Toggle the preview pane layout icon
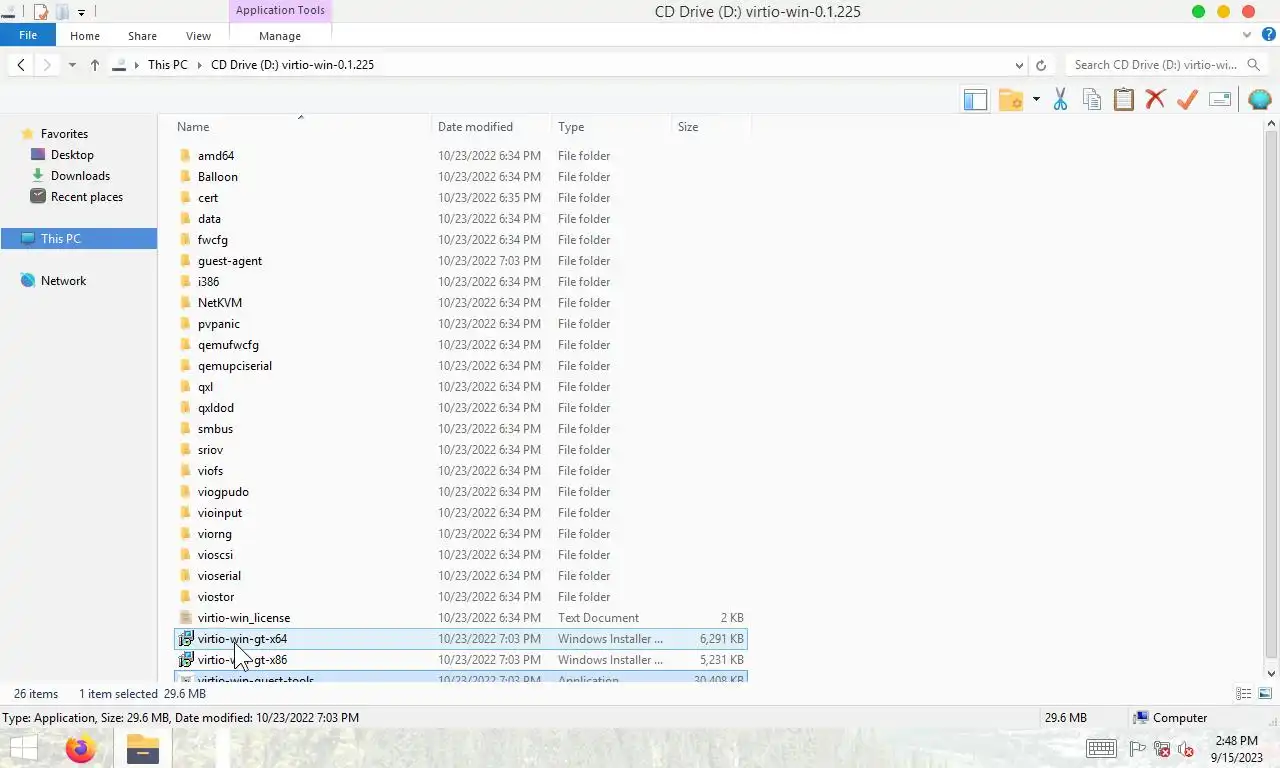Viewport: 1280px width, 768px height. click(975, 100)
